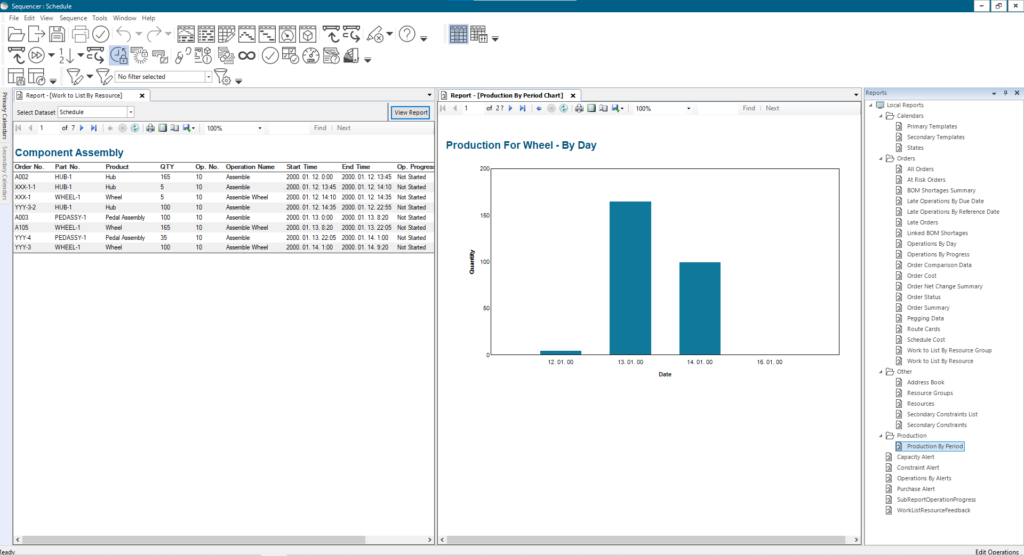Click the infinity symbol toolbar icon
1024x556 pixels.
tap(246, 55)
